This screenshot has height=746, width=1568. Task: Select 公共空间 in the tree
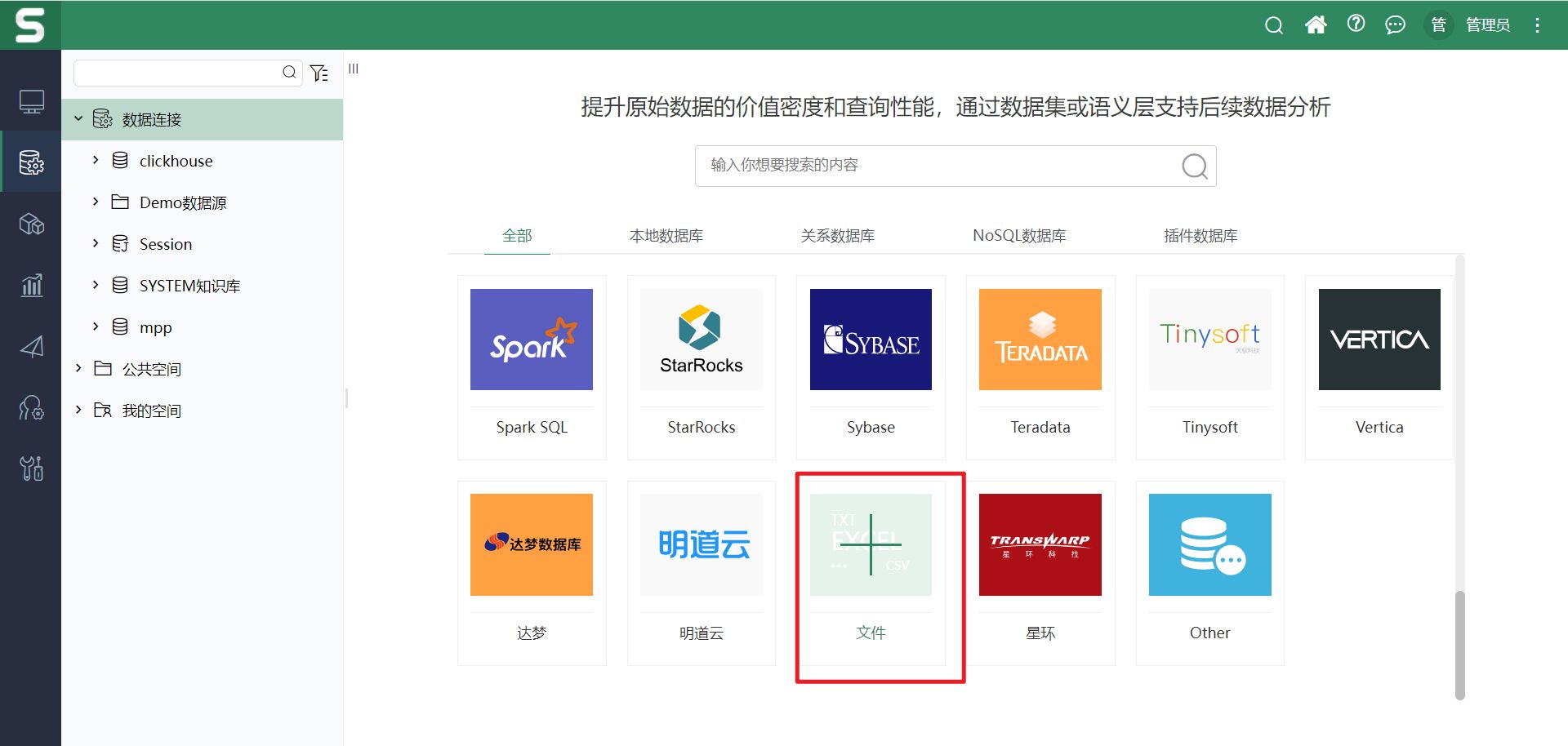(x=152, y=369)
